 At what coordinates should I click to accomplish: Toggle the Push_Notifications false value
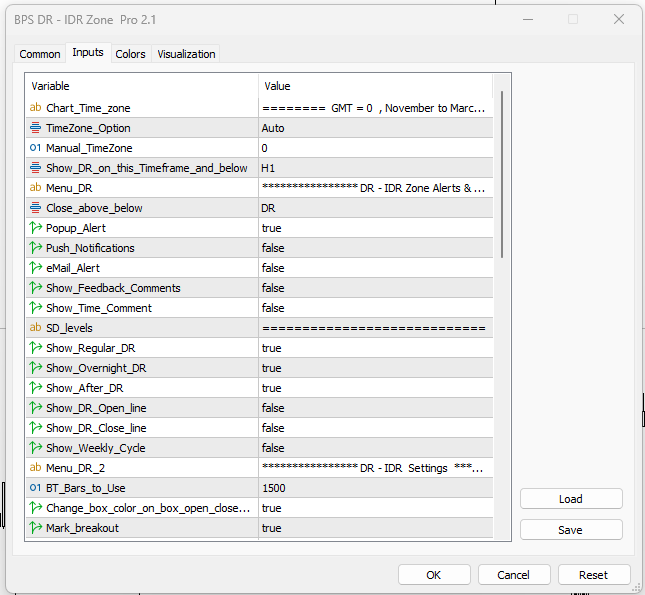[375, 248]
